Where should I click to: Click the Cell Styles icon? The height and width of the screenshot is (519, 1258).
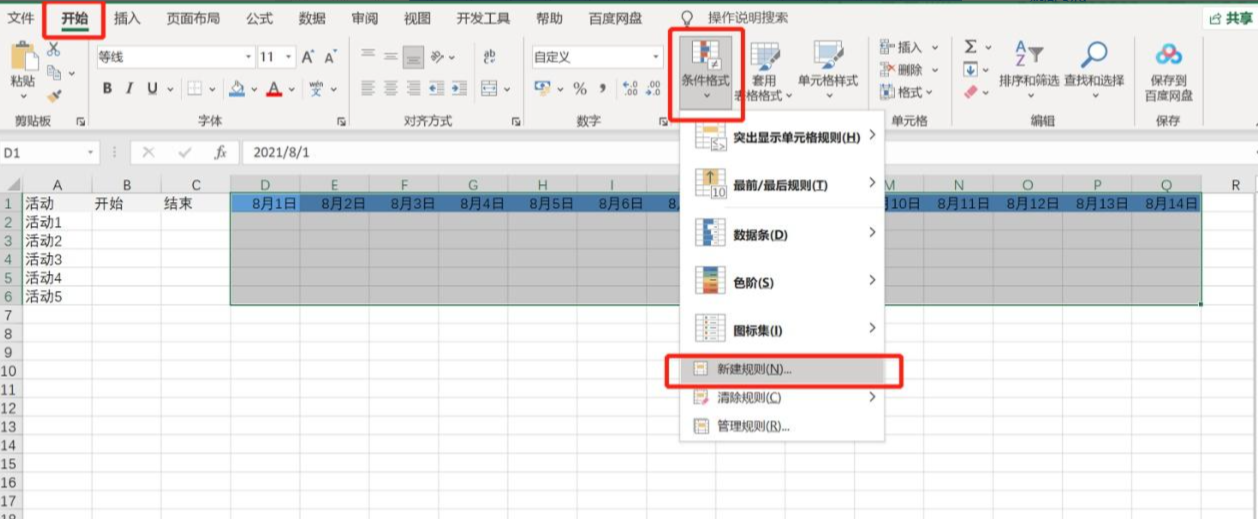[828, 55]
